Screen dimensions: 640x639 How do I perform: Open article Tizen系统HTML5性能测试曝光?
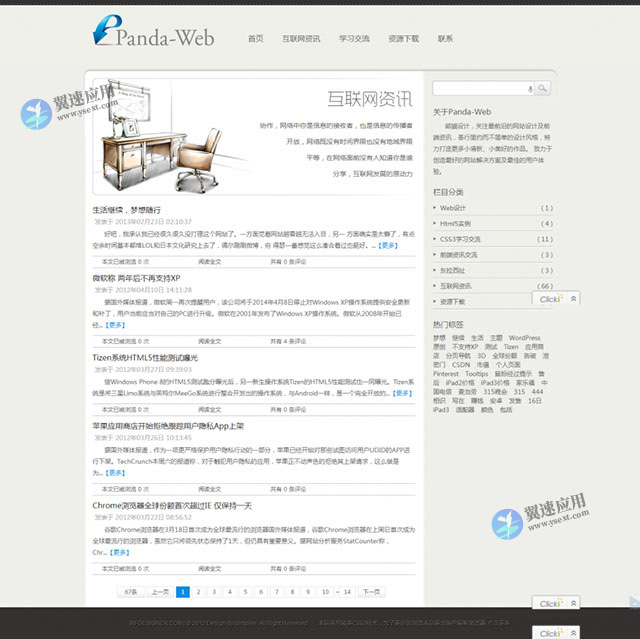coord(145,357)
